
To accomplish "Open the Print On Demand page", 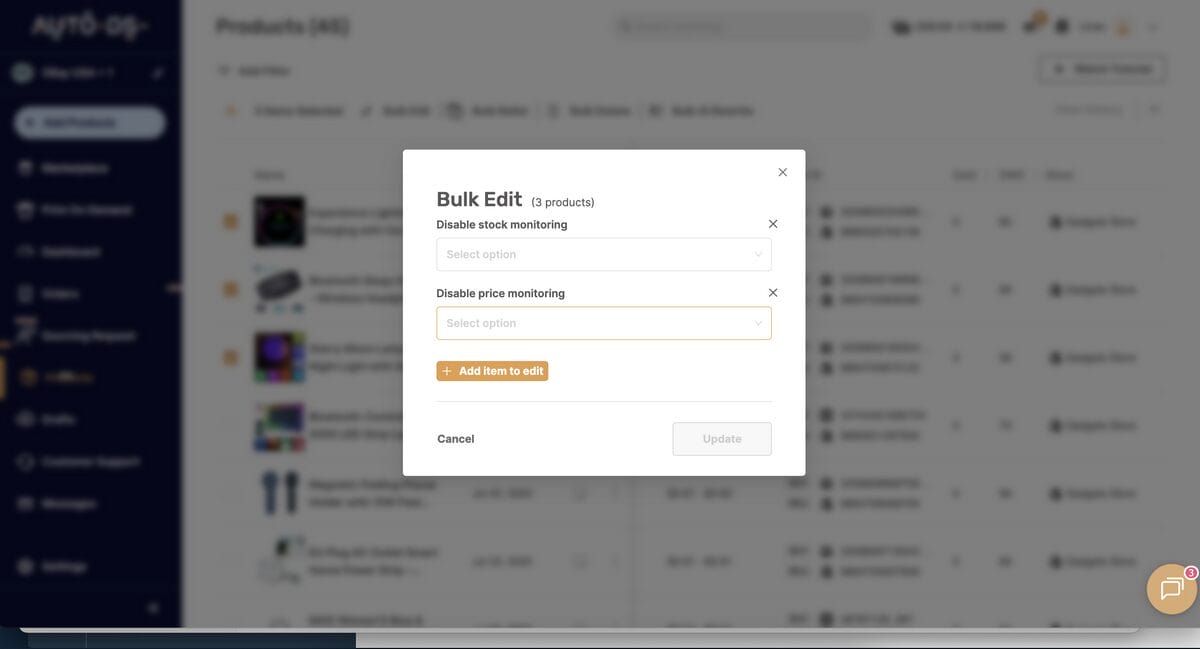I will pyautogui.click(x=78, y=210).
